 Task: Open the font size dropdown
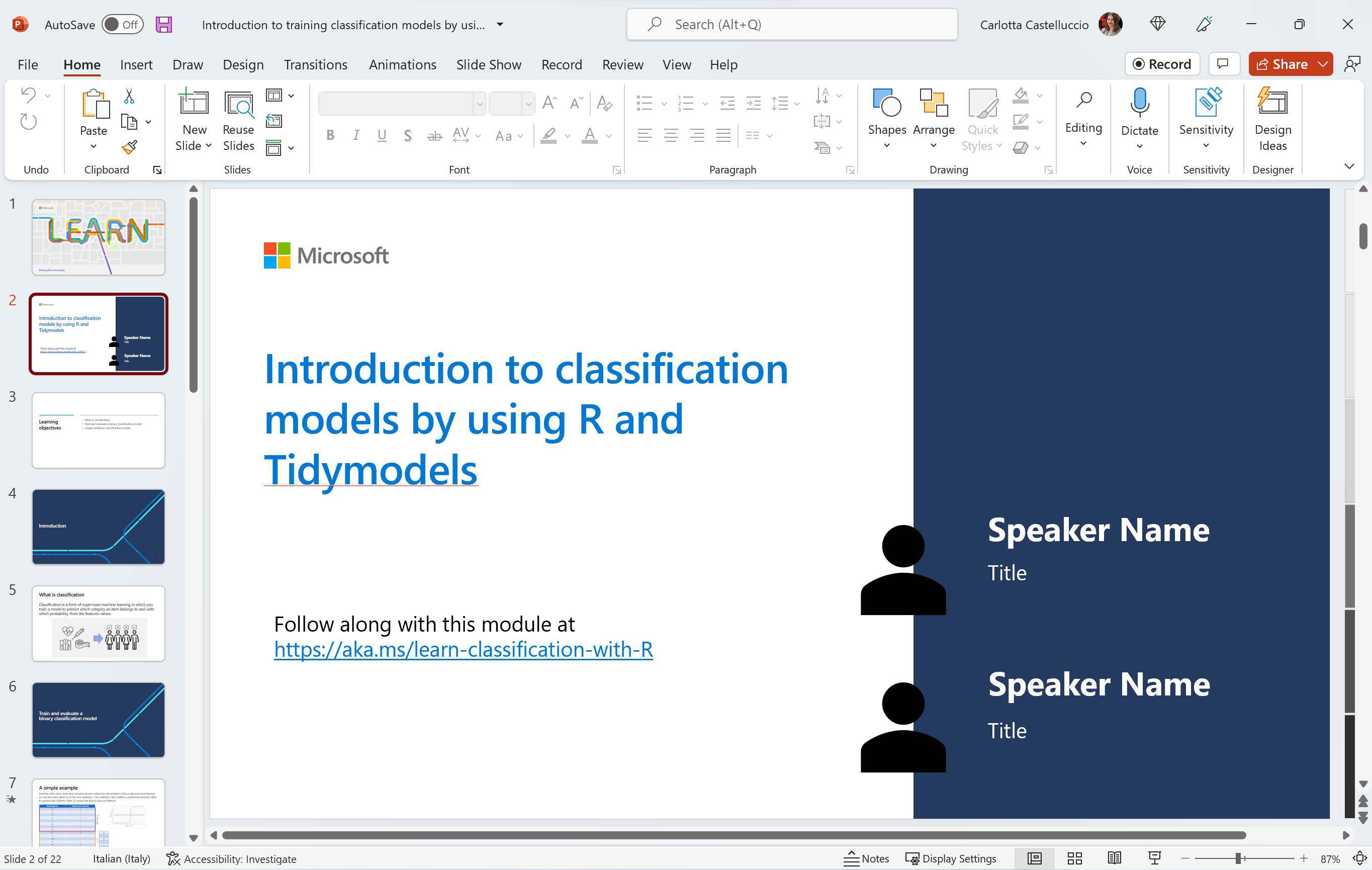528,104
